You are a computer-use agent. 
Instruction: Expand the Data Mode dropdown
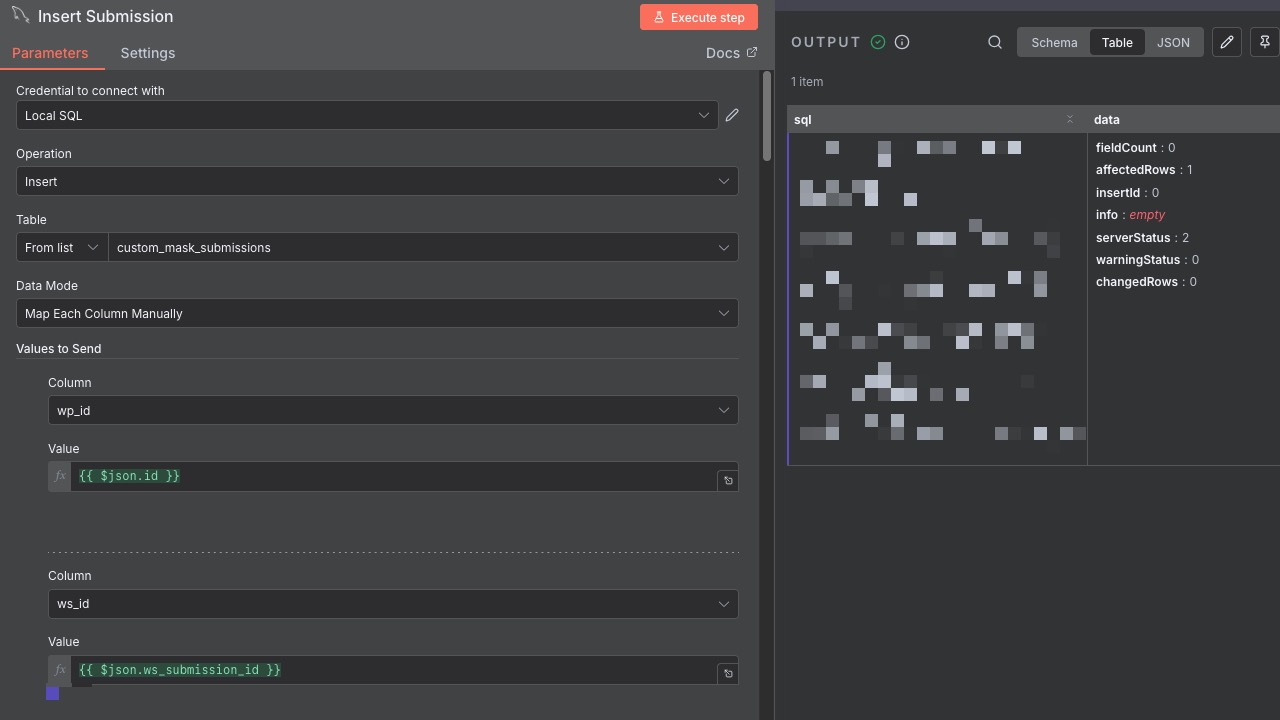tap(377, 313)
